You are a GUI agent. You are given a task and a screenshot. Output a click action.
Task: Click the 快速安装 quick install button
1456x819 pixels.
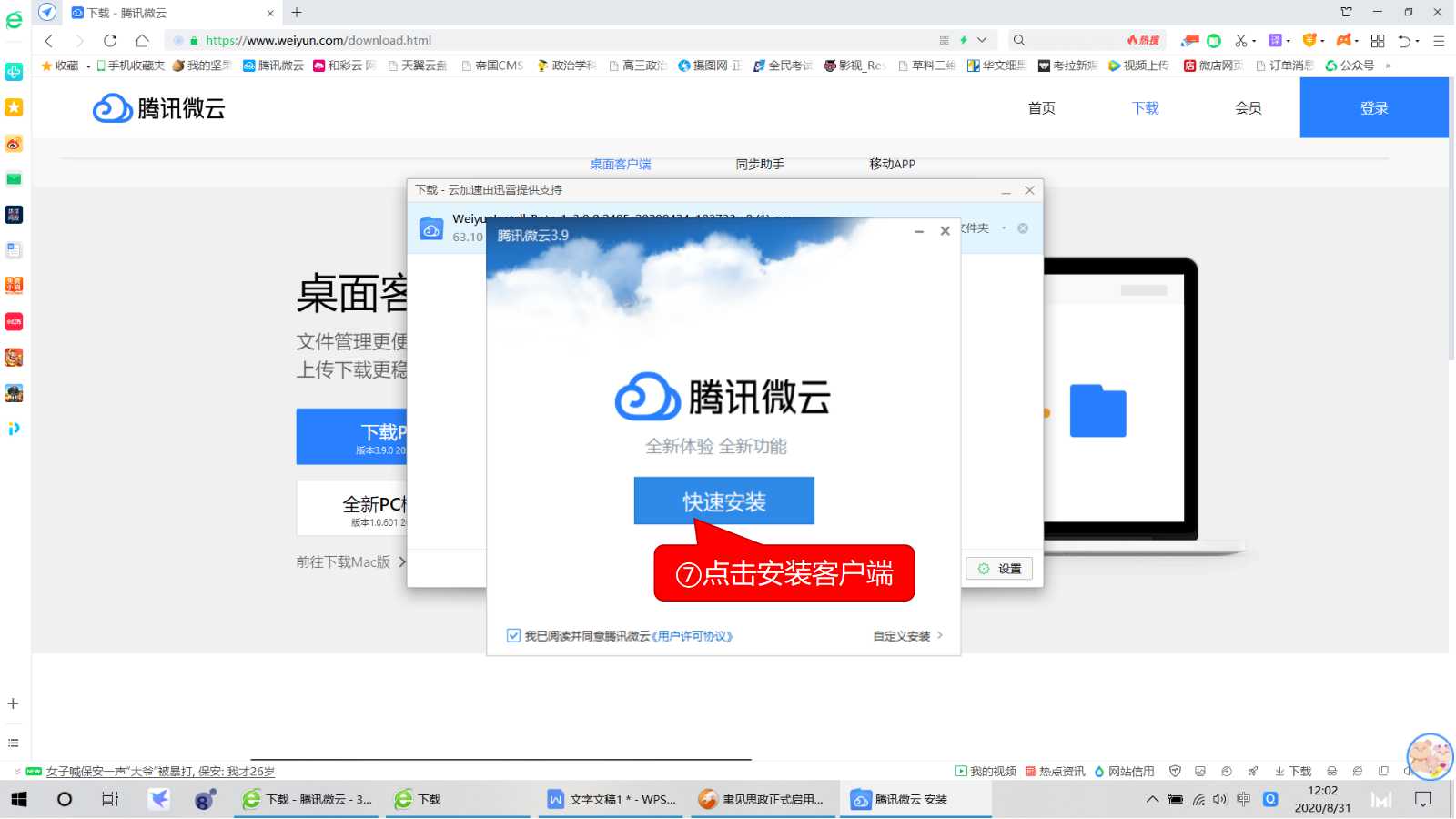723,500
